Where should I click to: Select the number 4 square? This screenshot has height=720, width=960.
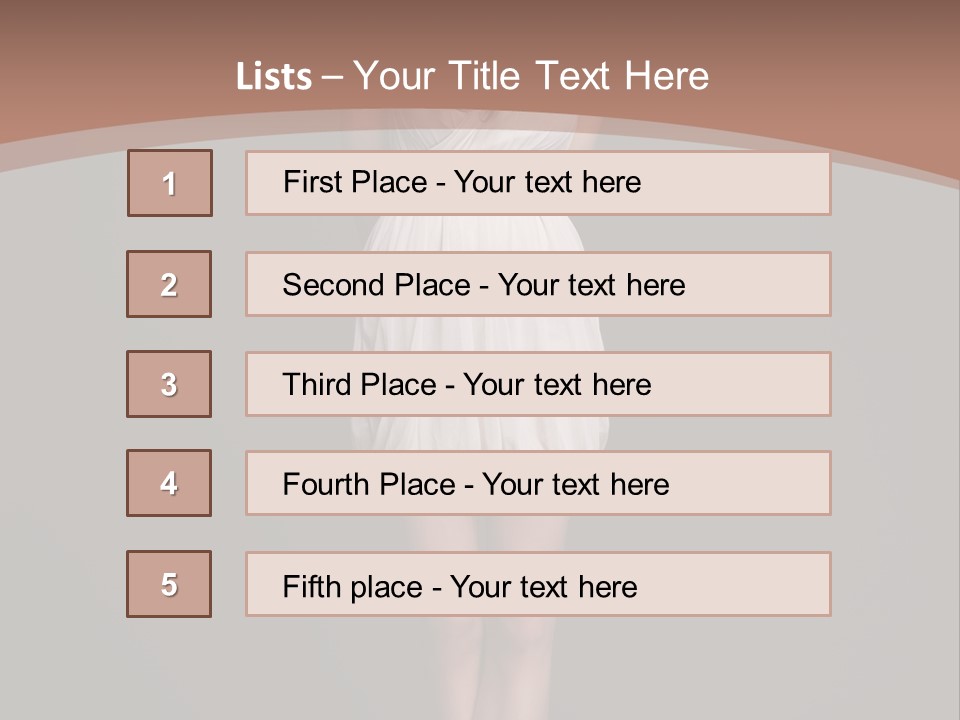169,483
